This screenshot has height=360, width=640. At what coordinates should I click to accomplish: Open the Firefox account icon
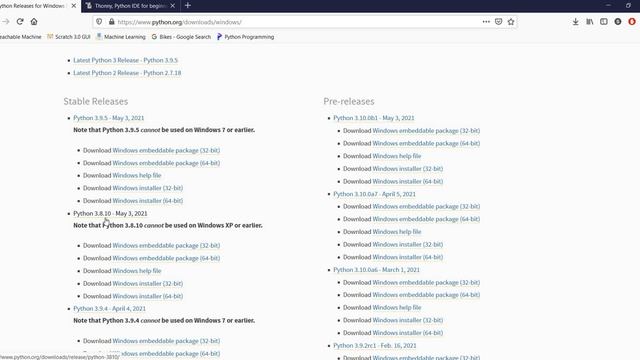618,22
